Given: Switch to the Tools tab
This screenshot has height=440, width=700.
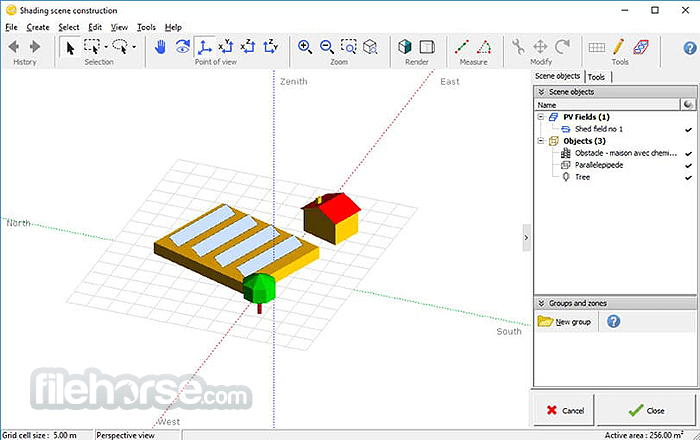Looking at the screenshot, I should [596, 76].
